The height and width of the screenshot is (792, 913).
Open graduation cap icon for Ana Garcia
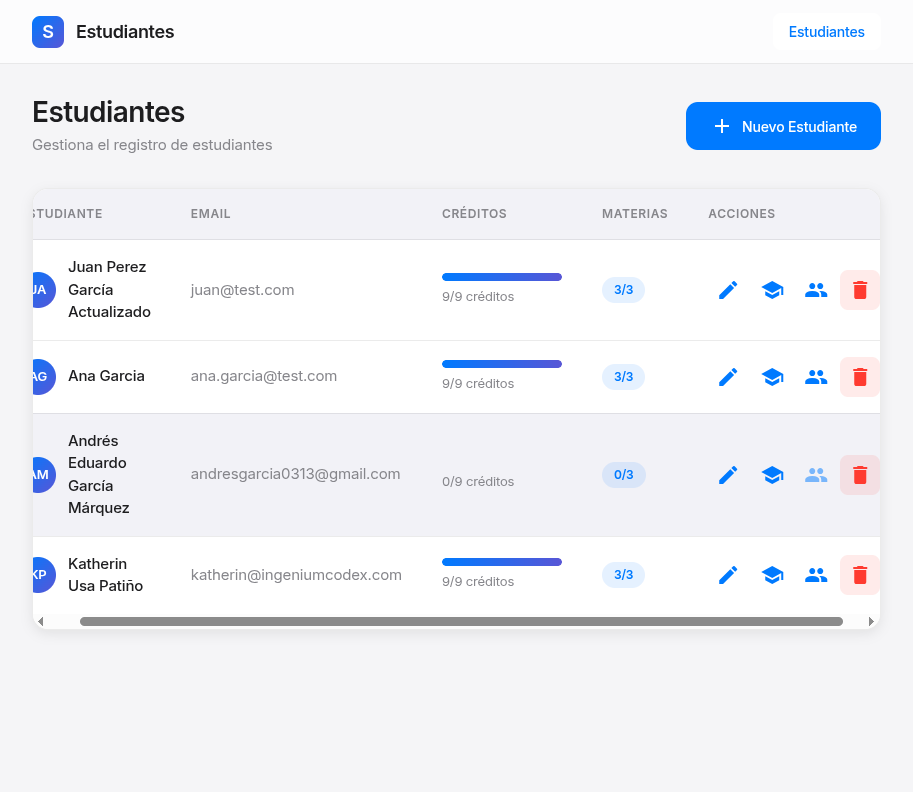[772, 377]
